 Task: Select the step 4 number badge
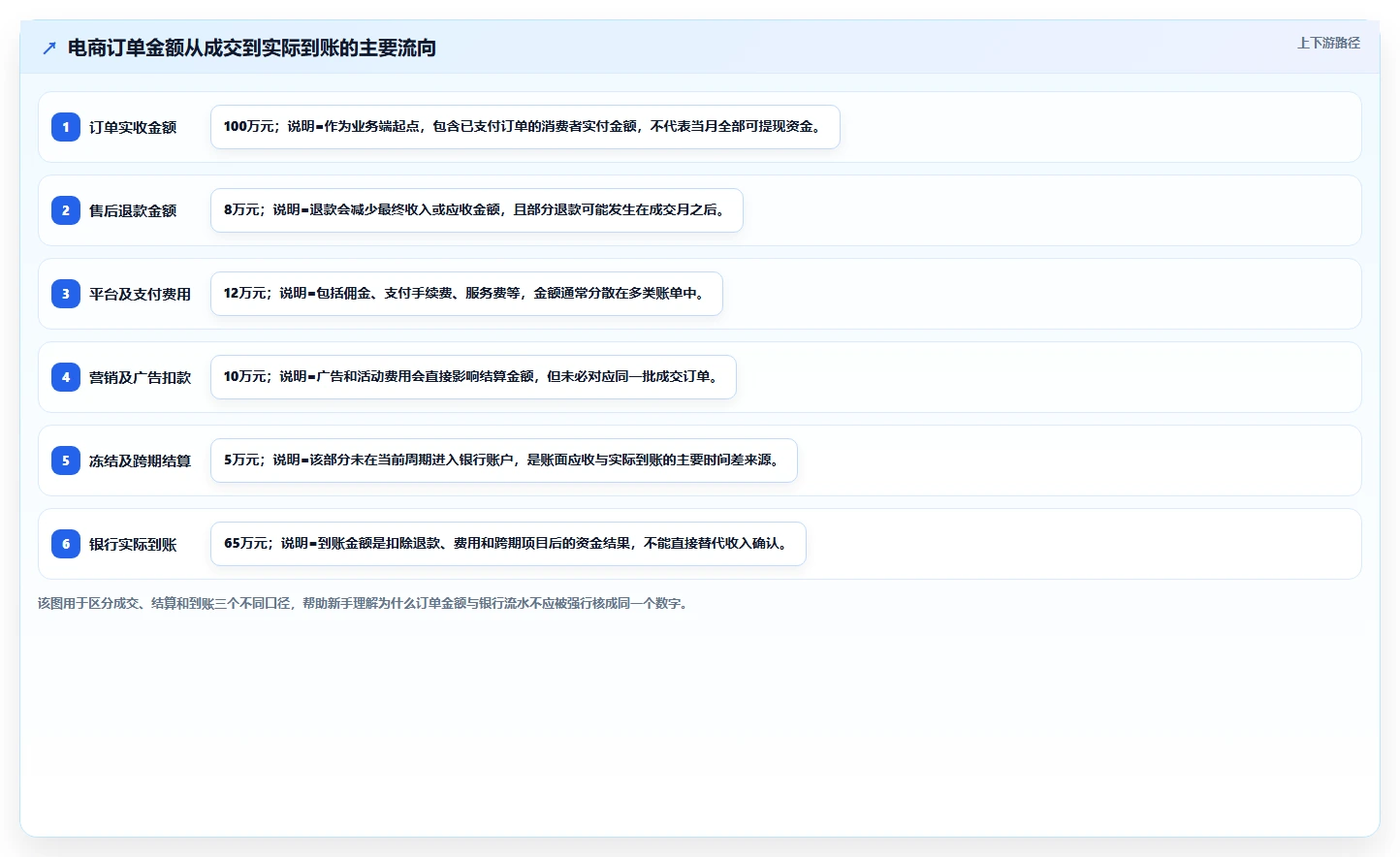66,377
